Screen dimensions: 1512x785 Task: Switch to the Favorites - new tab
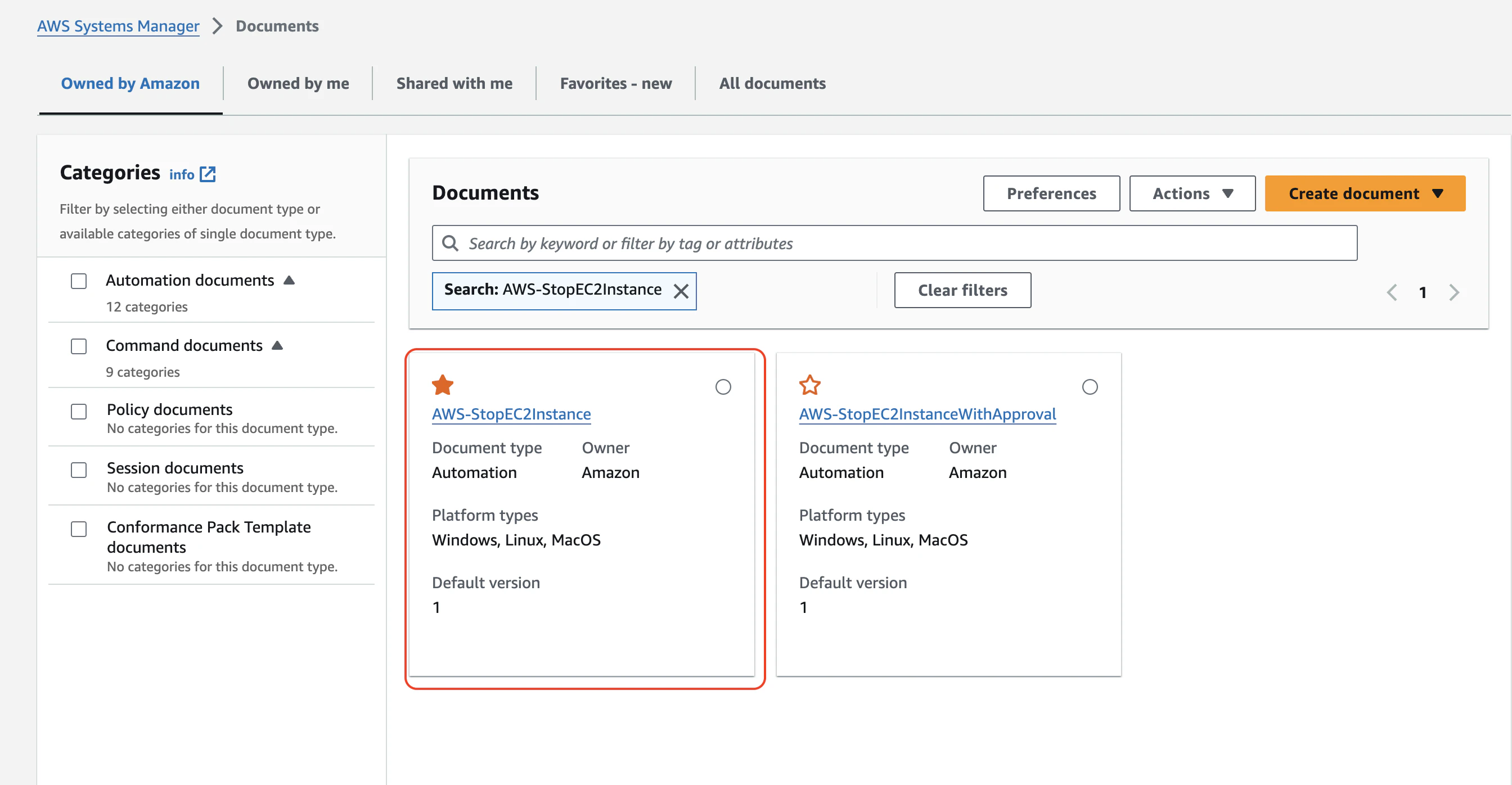(x=616, y=83)
